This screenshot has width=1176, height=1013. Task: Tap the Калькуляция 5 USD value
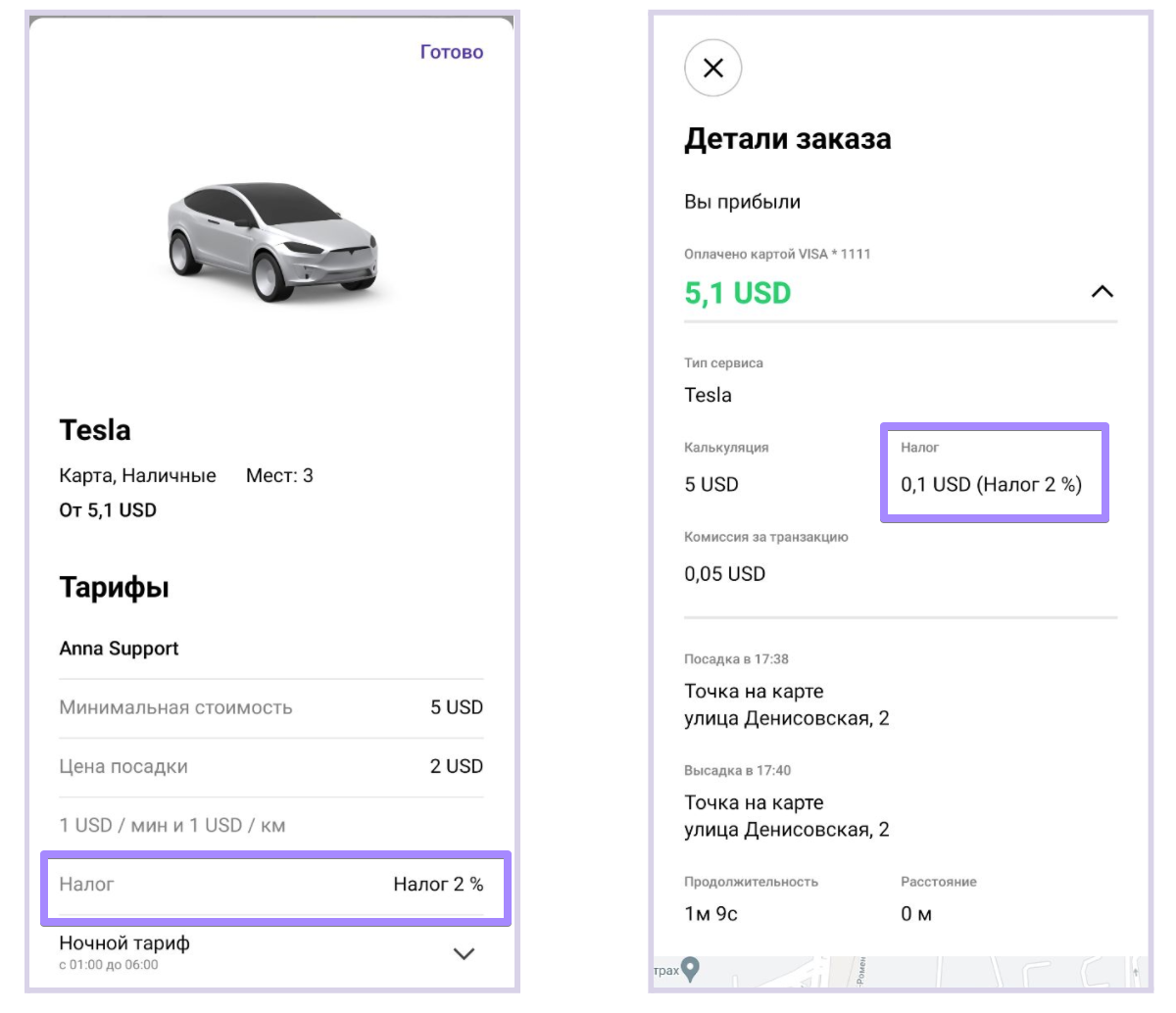[711, 484]
